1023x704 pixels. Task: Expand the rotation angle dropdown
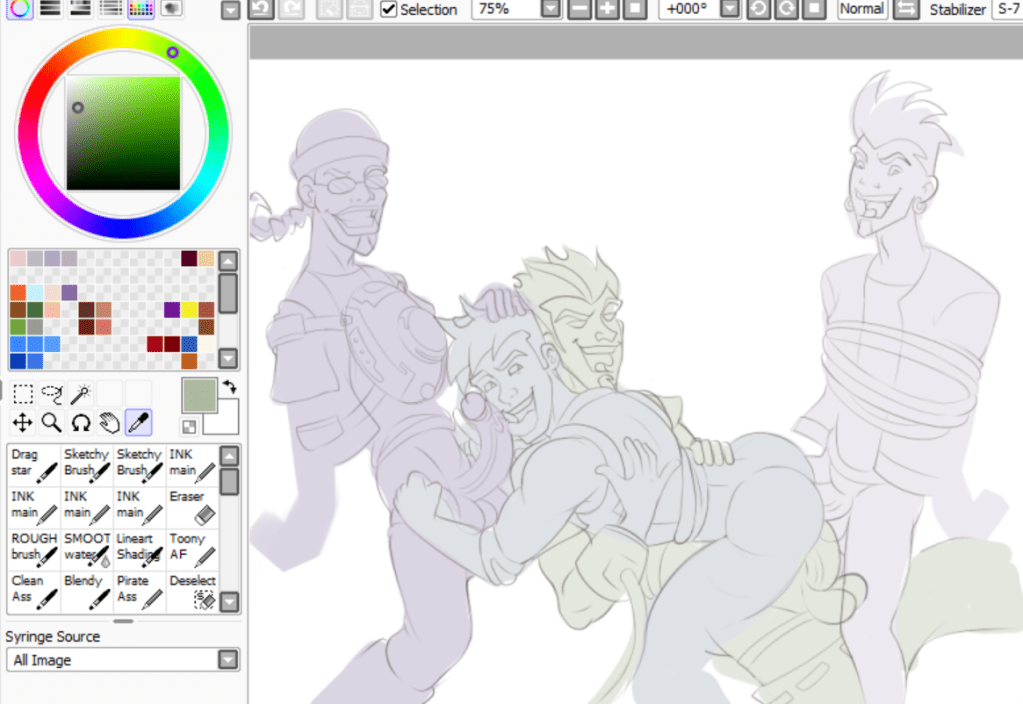pyautogui.click(x=730, y=9)
